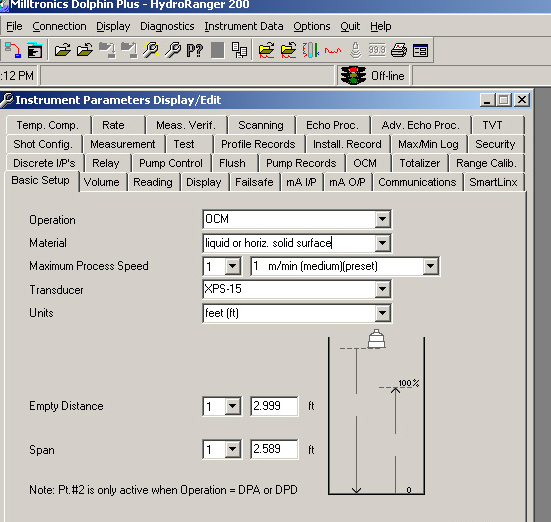Click the 99.9 reading display icon
551x522 pixels.
(377, 50)
